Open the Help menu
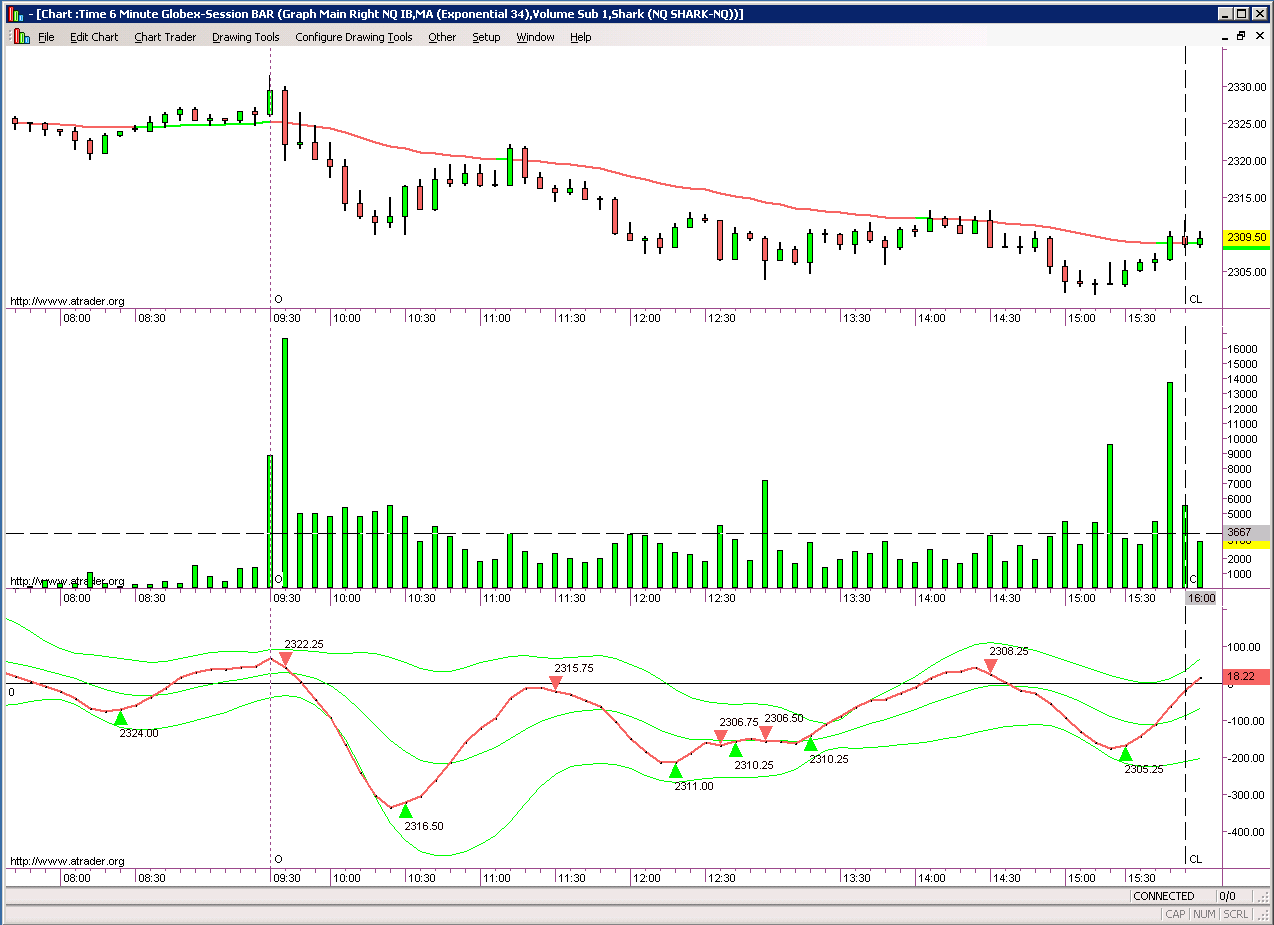Screen dimensions: 1274x925 tap(581, 37)
